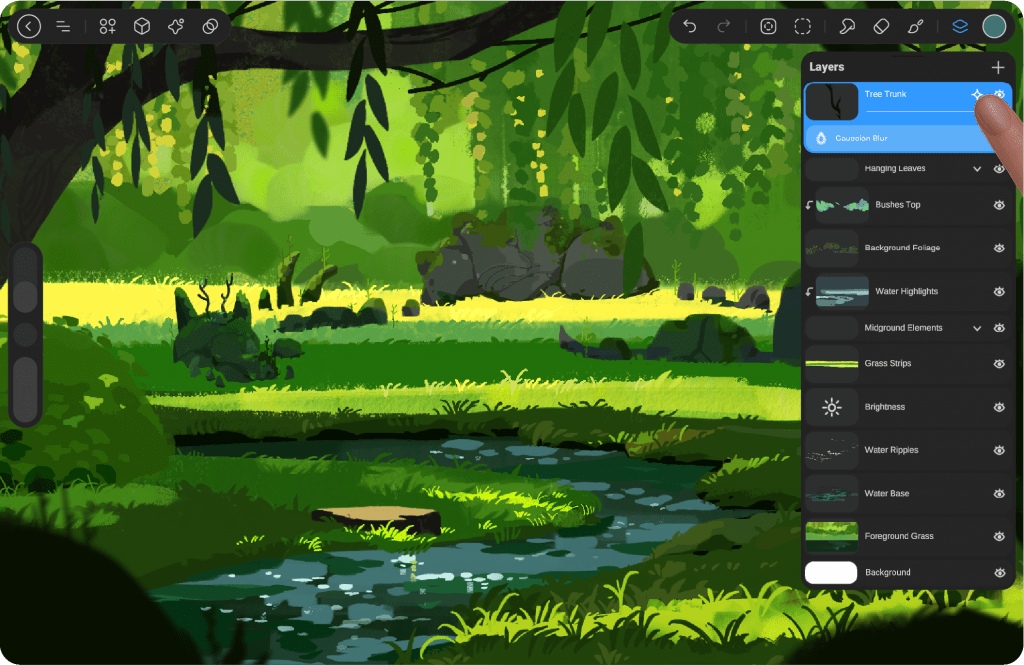Image resolution: width=1024 pixels, height=665 pixels.
Task: Select the Brightness adjustment layer
Action: point(884,407)
